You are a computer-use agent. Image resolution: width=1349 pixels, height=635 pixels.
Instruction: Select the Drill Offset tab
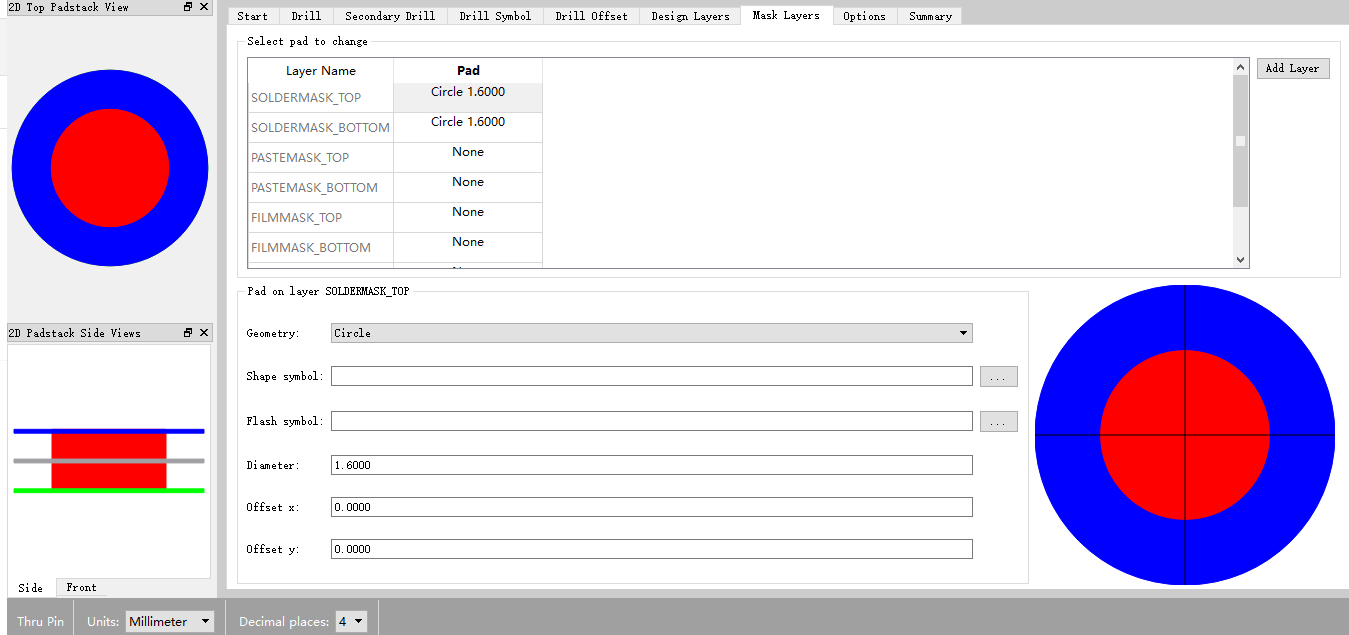coord(591,16)
